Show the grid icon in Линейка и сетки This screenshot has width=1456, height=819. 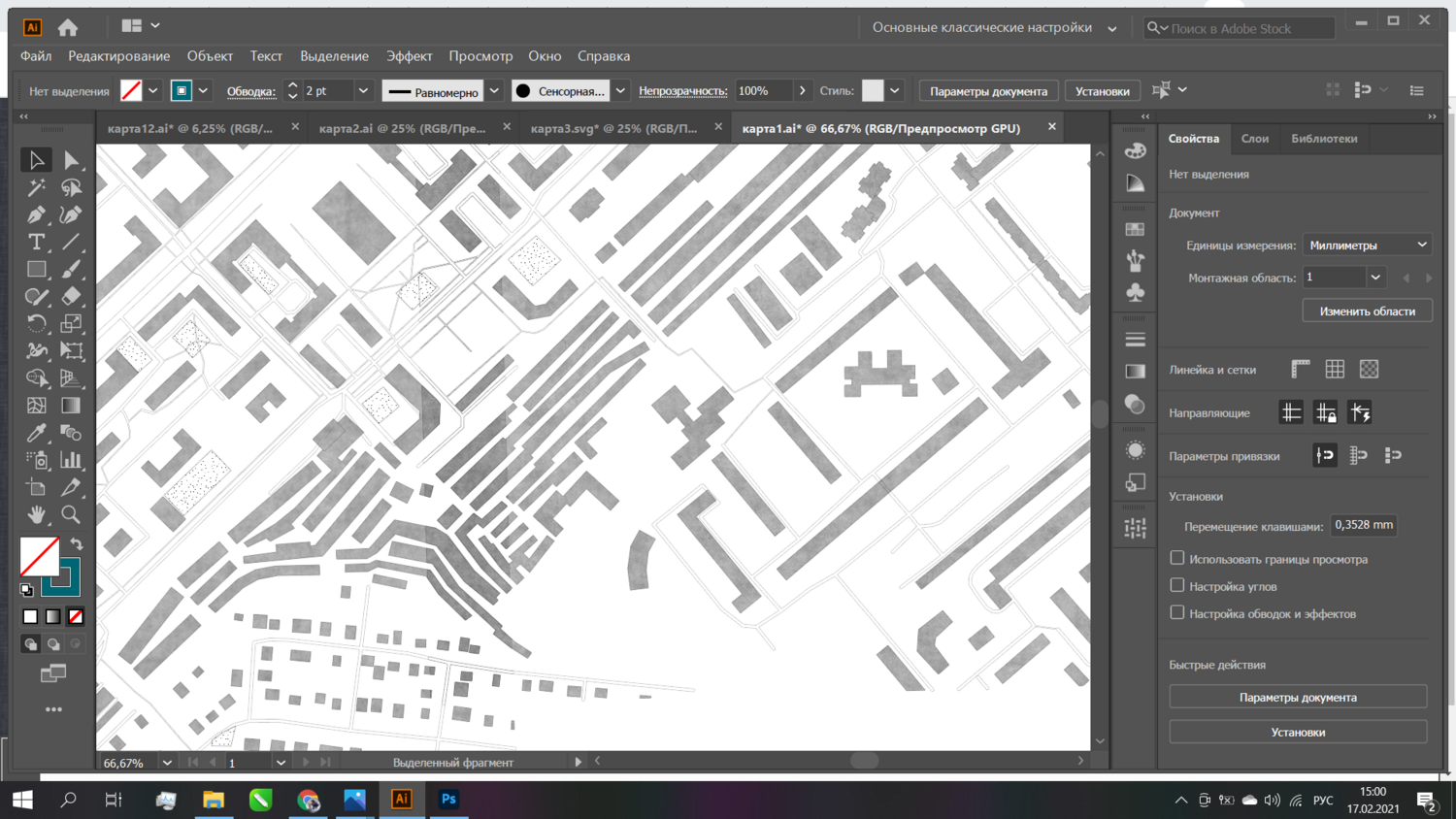click(x=1335, y=369)
